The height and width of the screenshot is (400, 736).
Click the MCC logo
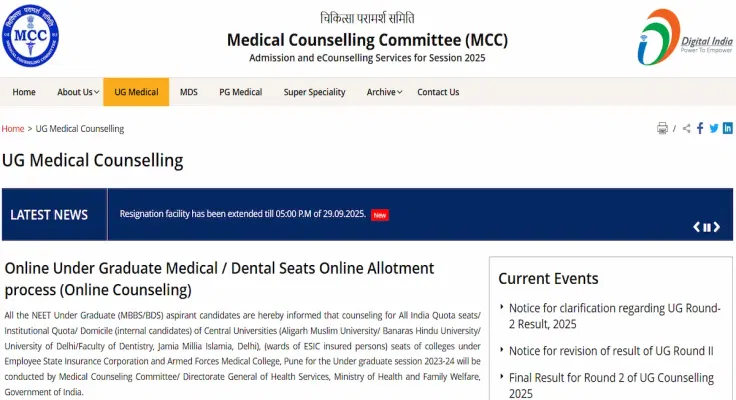30,37
